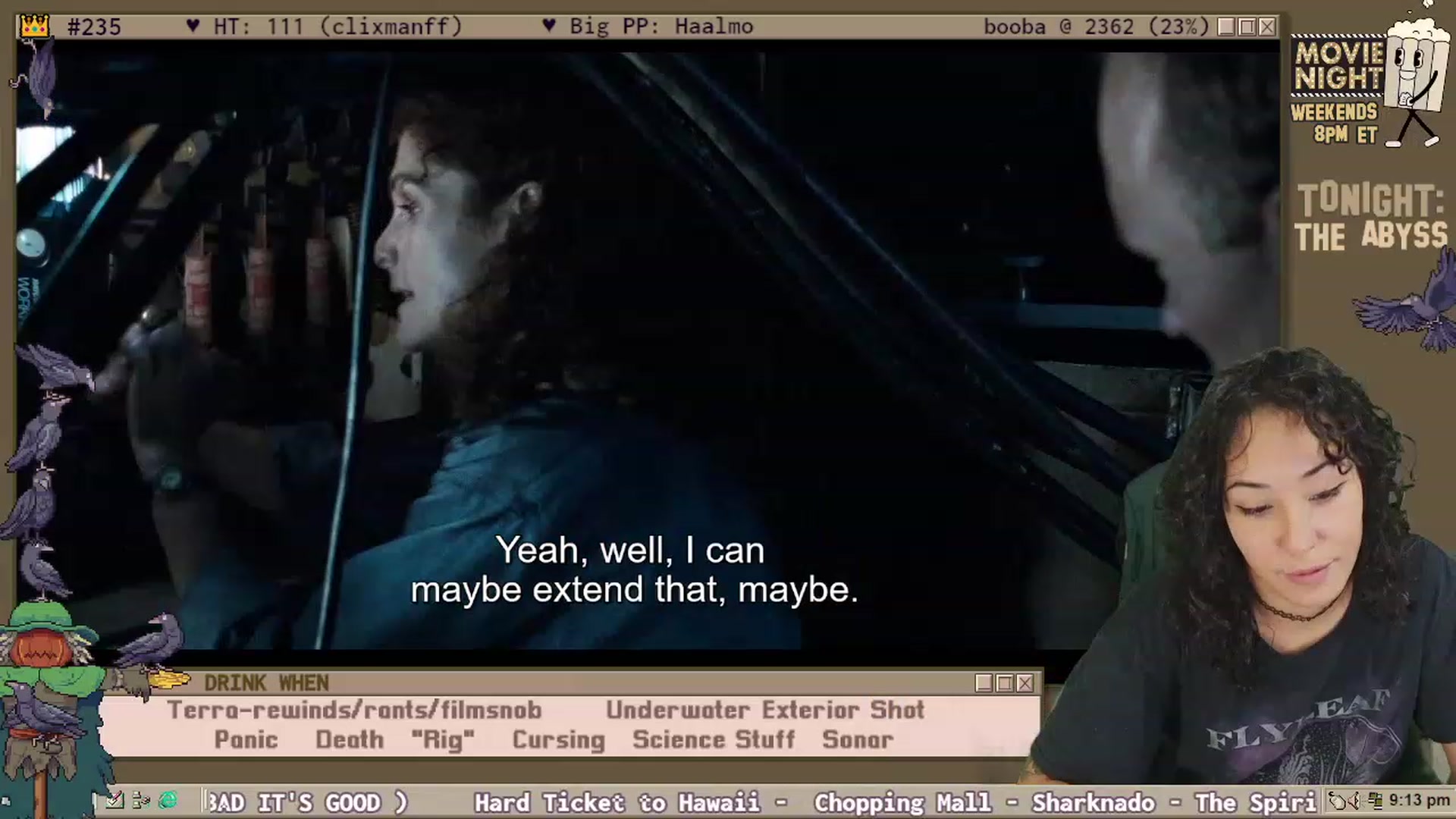This screenshot has width=1456, height=819.
Task: Click Sharknado in the ticker
Action: point(1094,802)
